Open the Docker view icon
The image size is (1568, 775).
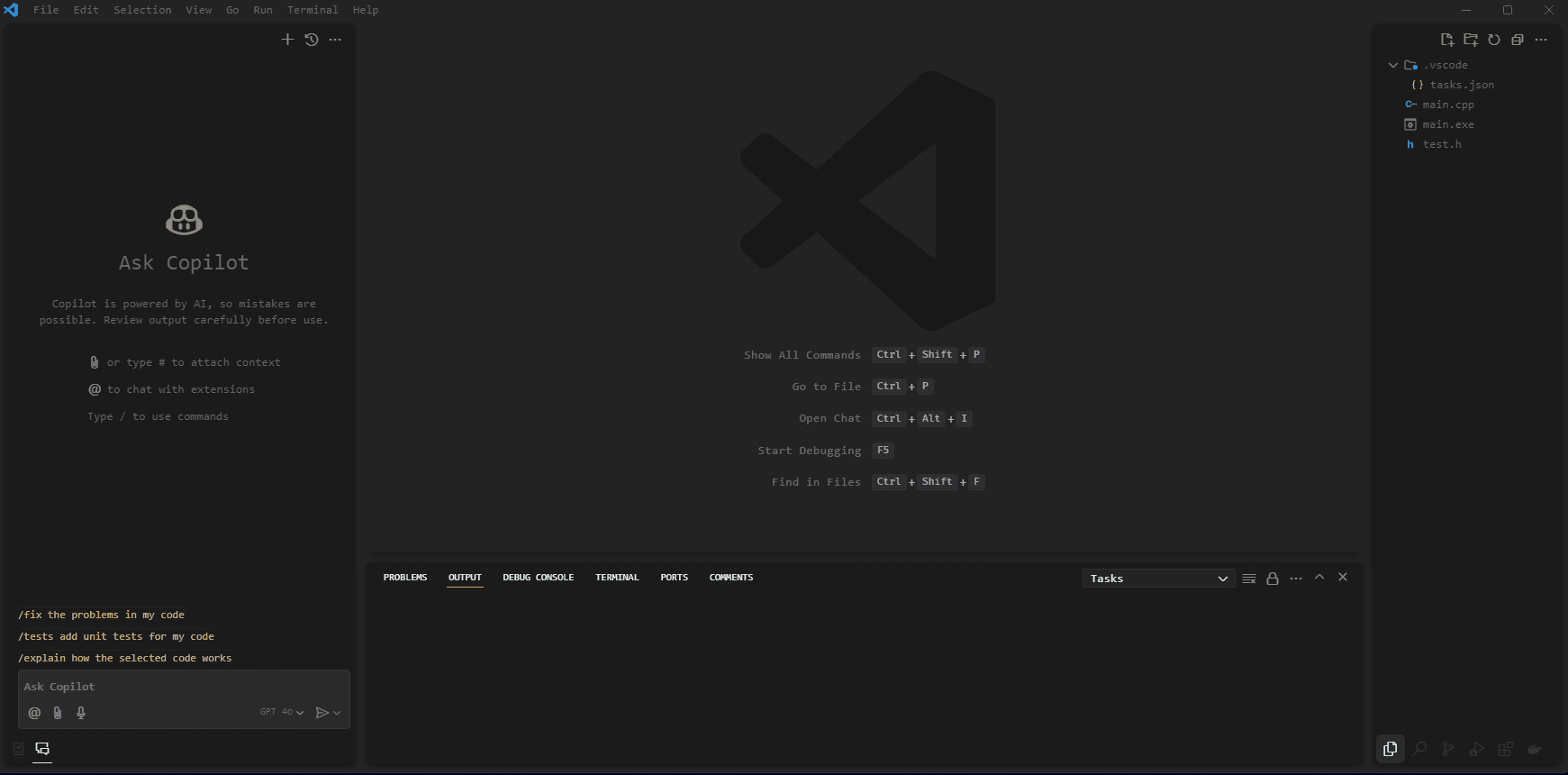click(1535, 749)
